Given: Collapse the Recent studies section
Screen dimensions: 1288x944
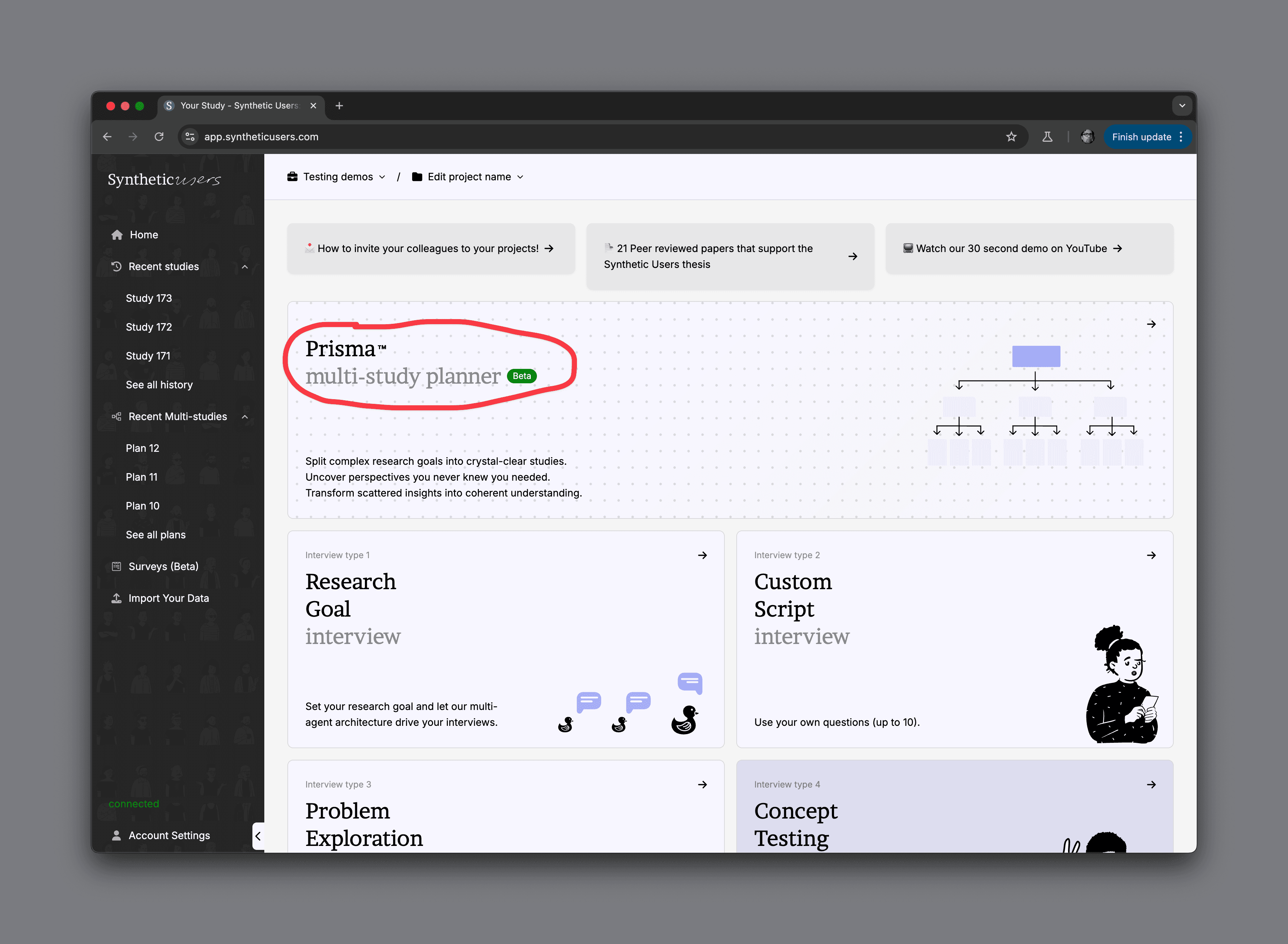Looking at the screenshot, I should pyautogui.click(x=245, y=267).
